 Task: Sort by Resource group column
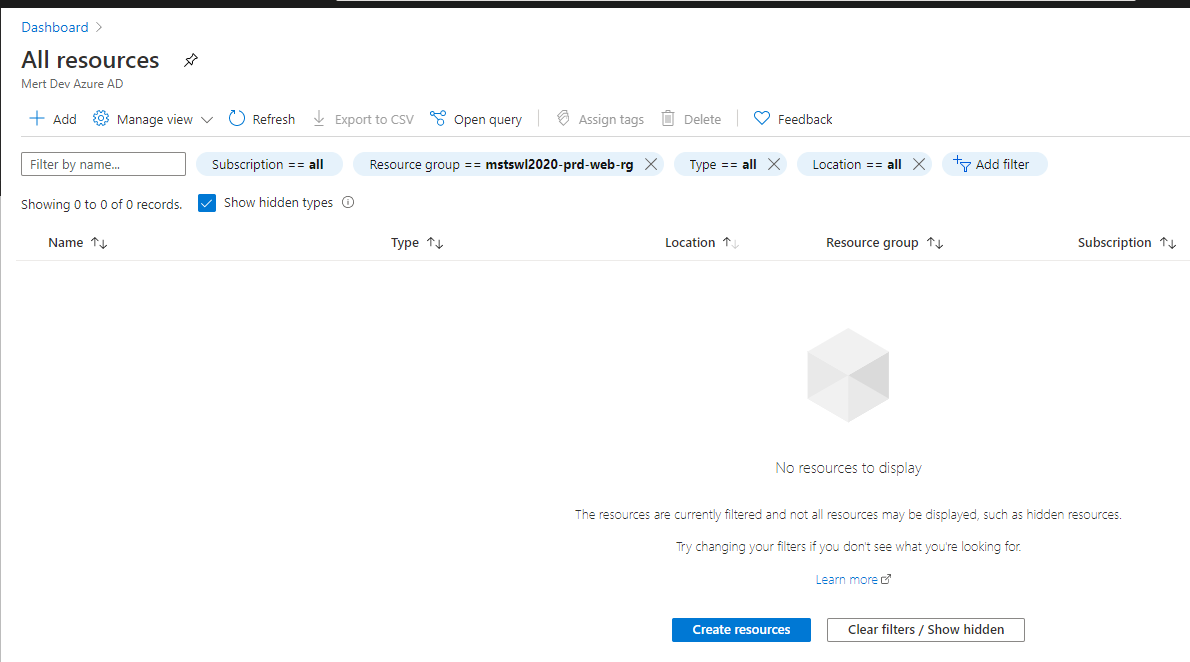pos(884,243)
